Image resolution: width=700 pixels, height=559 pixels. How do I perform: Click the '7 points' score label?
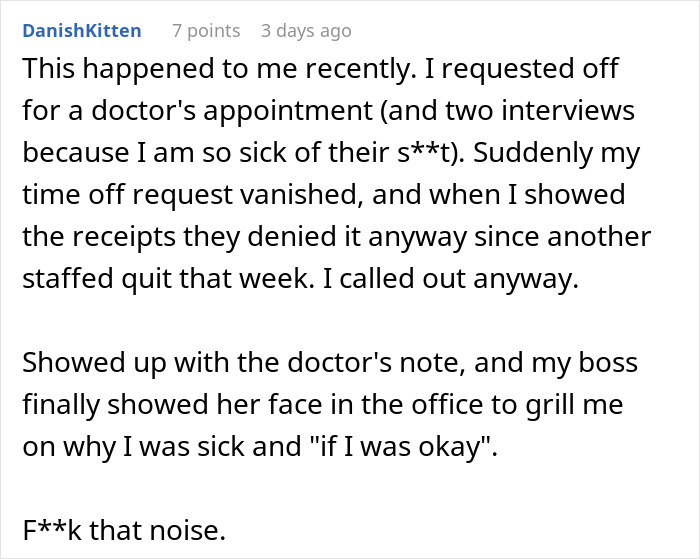[206, 31]
